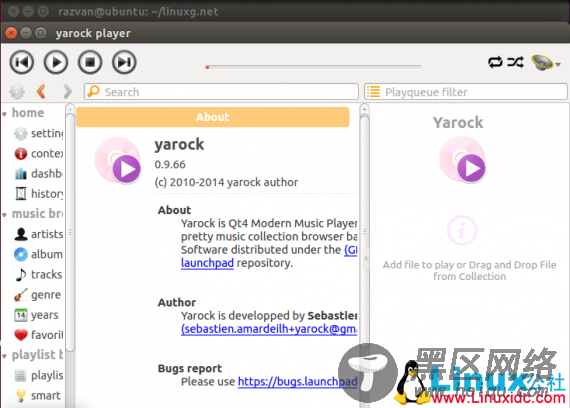Click the previous track button
Viewport: 570px width, 408px height.
(22, 62)
